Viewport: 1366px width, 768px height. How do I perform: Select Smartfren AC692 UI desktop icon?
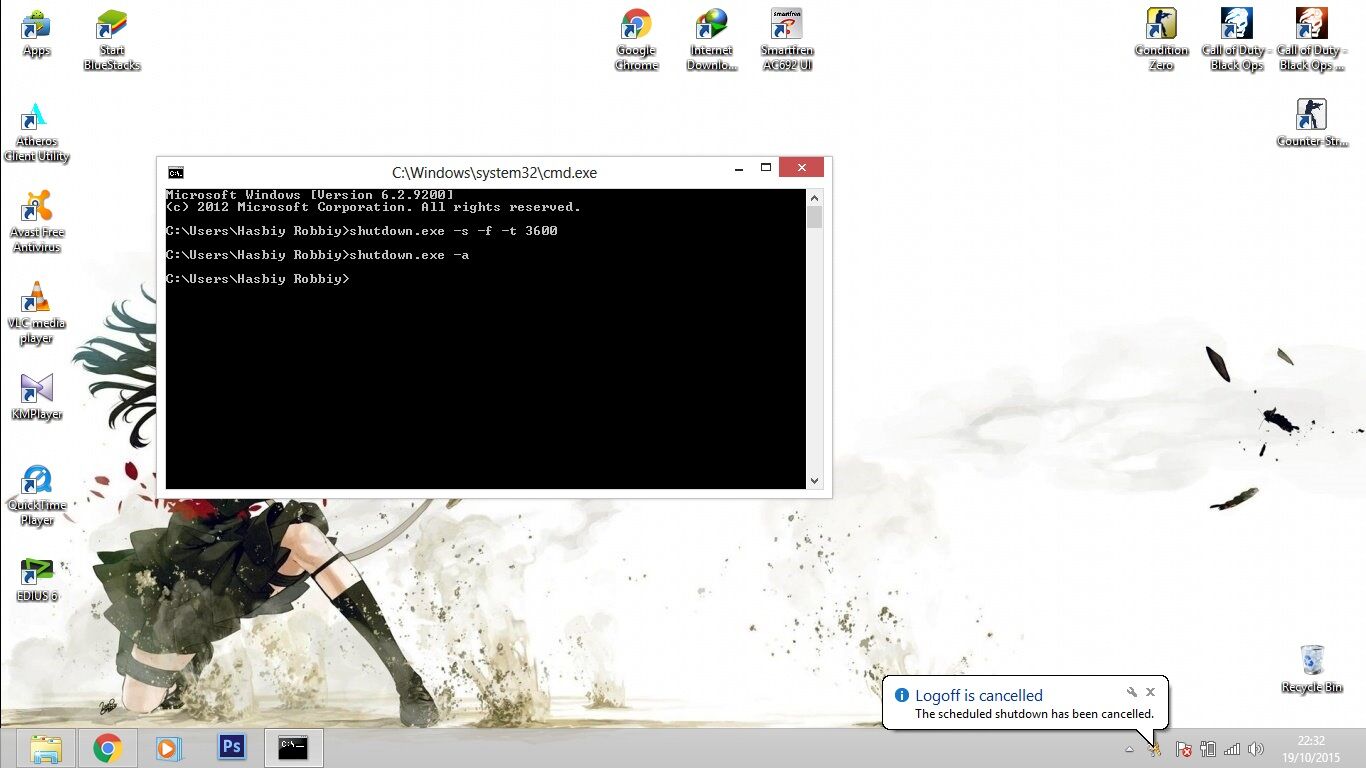787,40
